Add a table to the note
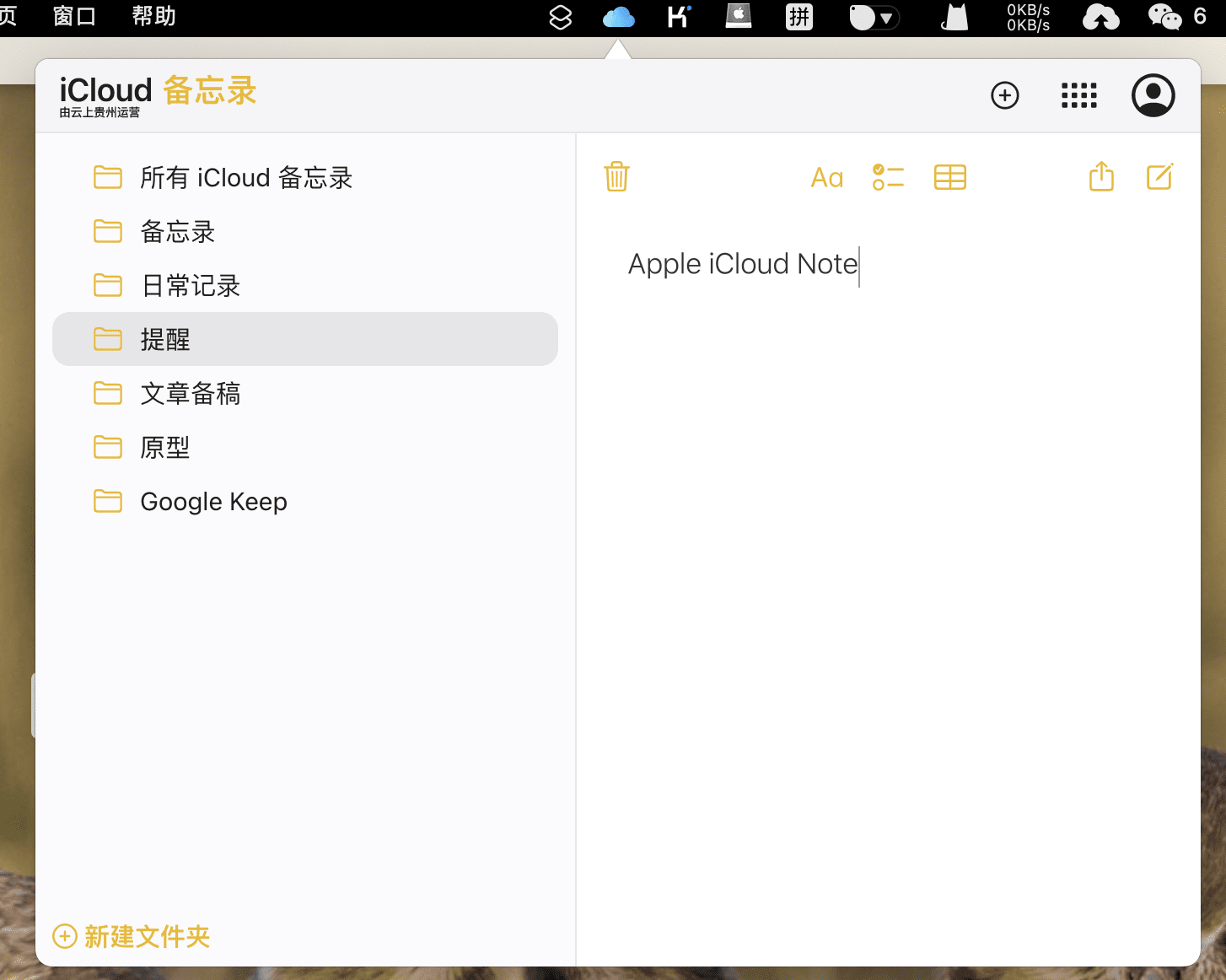The width and height of the screenshot is (1226, 980). click(x=949, y=177)
